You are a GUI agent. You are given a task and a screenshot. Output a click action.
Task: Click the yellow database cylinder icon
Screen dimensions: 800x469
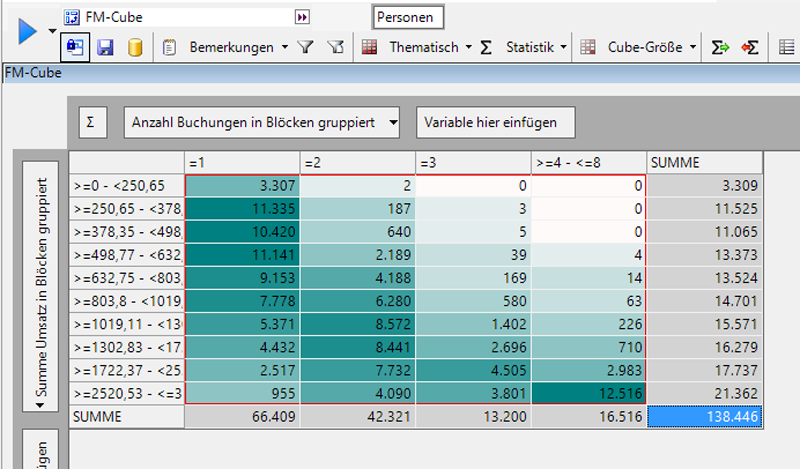(134, 47)
